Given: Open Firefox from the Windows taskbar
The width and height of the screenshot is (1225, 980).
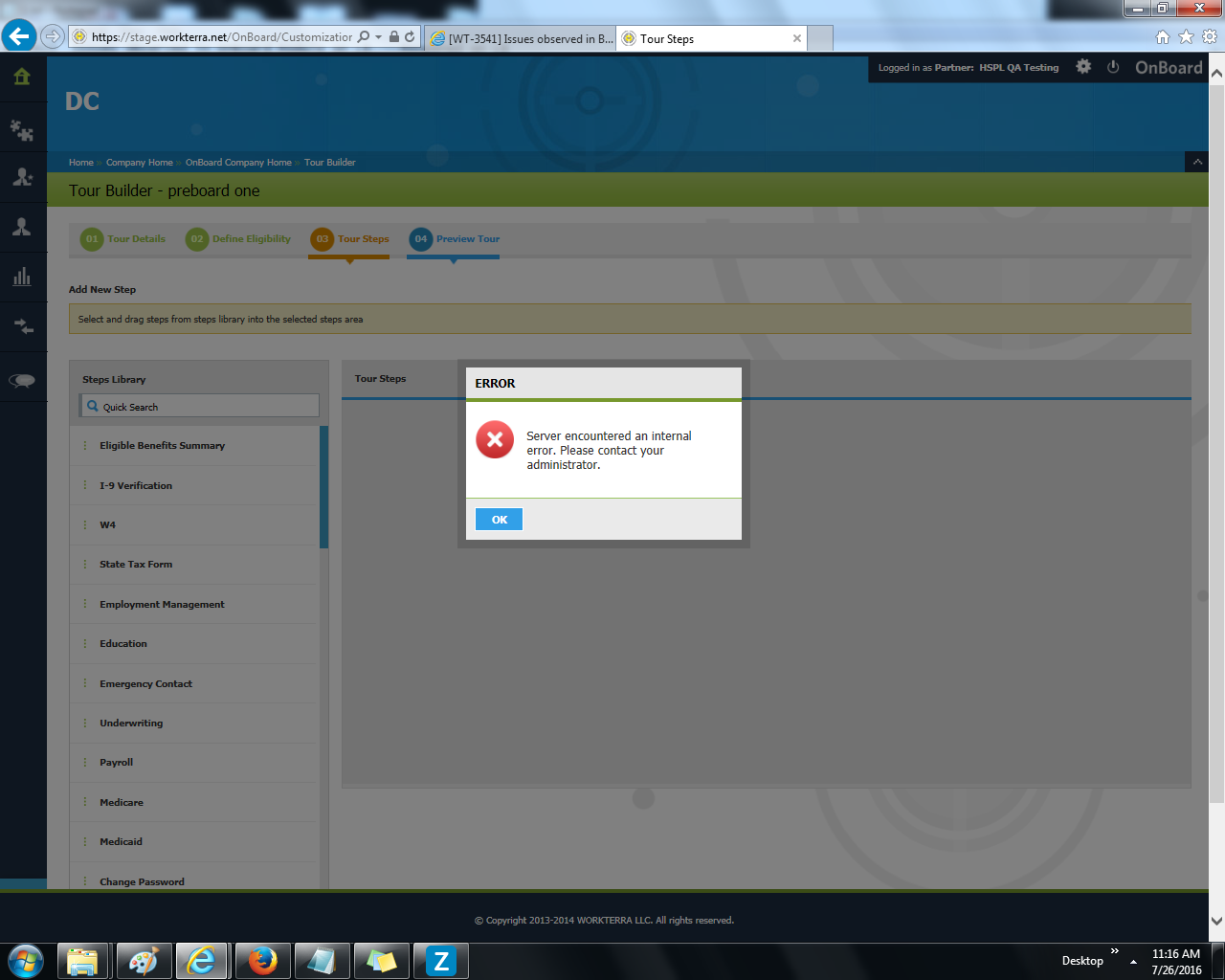Looking at the screenshot, I should click(262, 961).
